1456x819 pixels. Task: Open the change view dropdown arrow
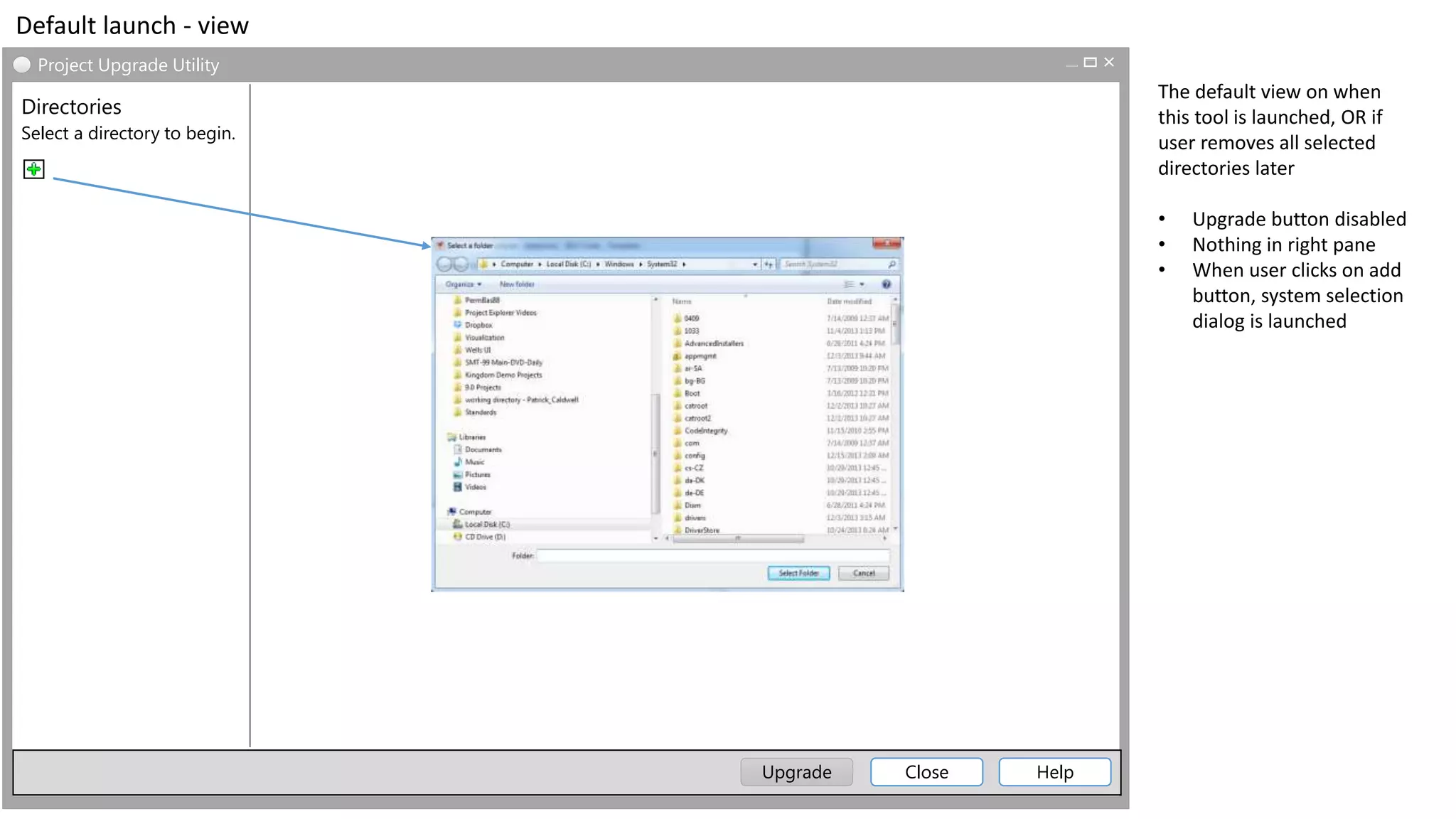click(x=862, y=284)
